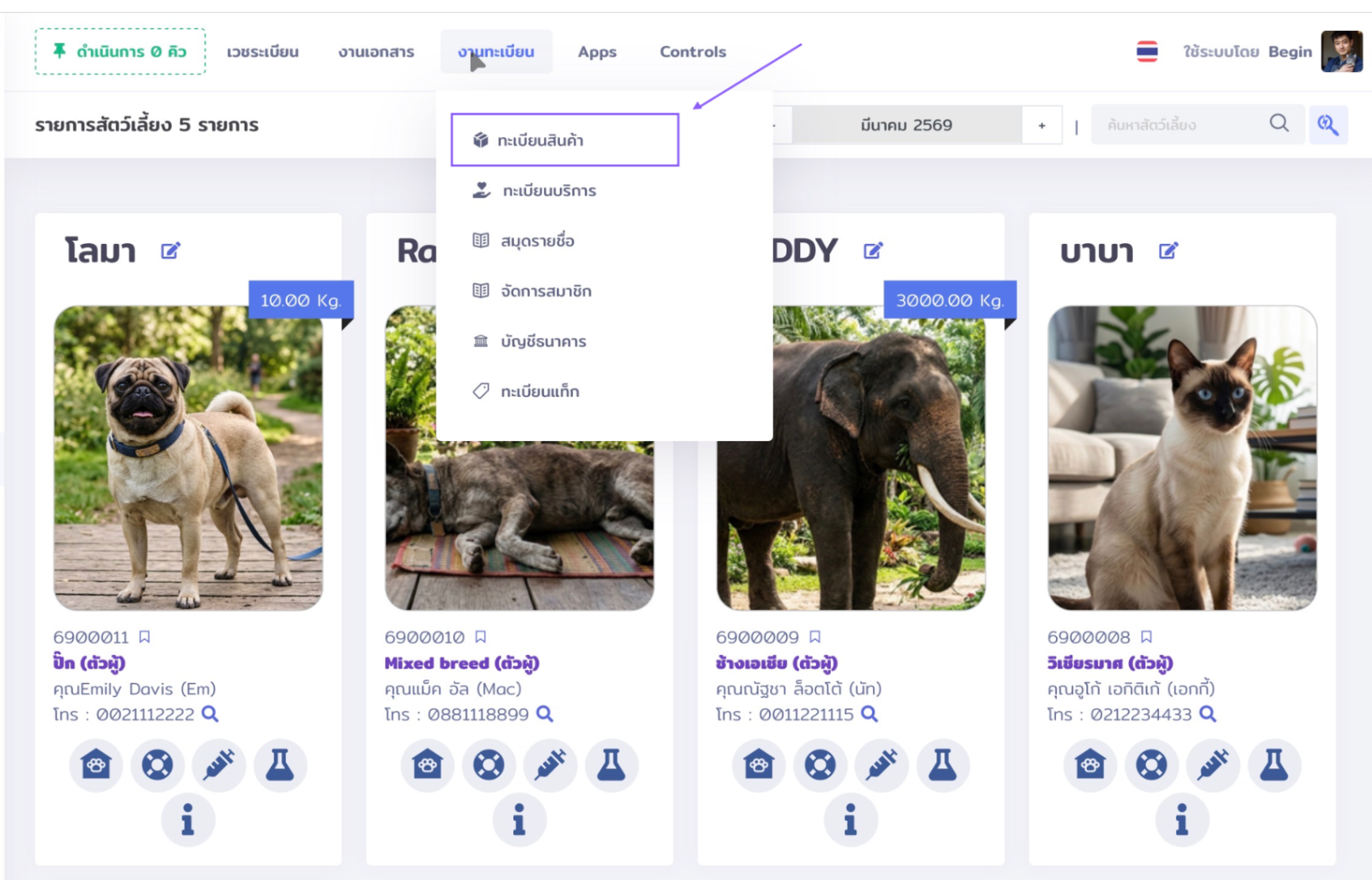Click the lifebuoy icon on pet 6900008 card

1151,764
